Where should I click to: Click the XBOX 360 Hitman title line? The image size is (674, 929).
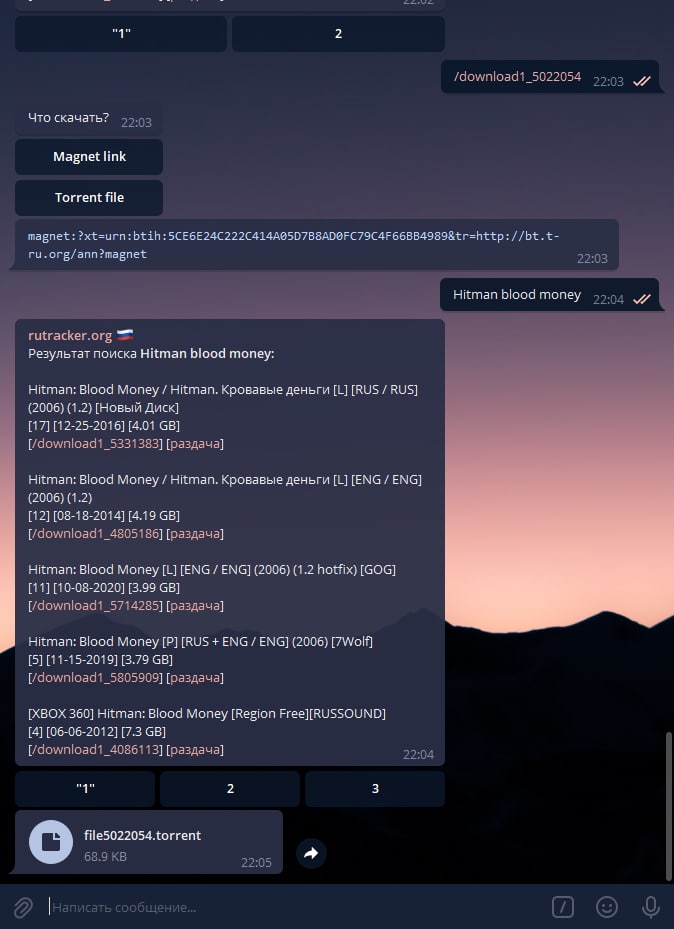pyautogui.click(x=207, y=713)
